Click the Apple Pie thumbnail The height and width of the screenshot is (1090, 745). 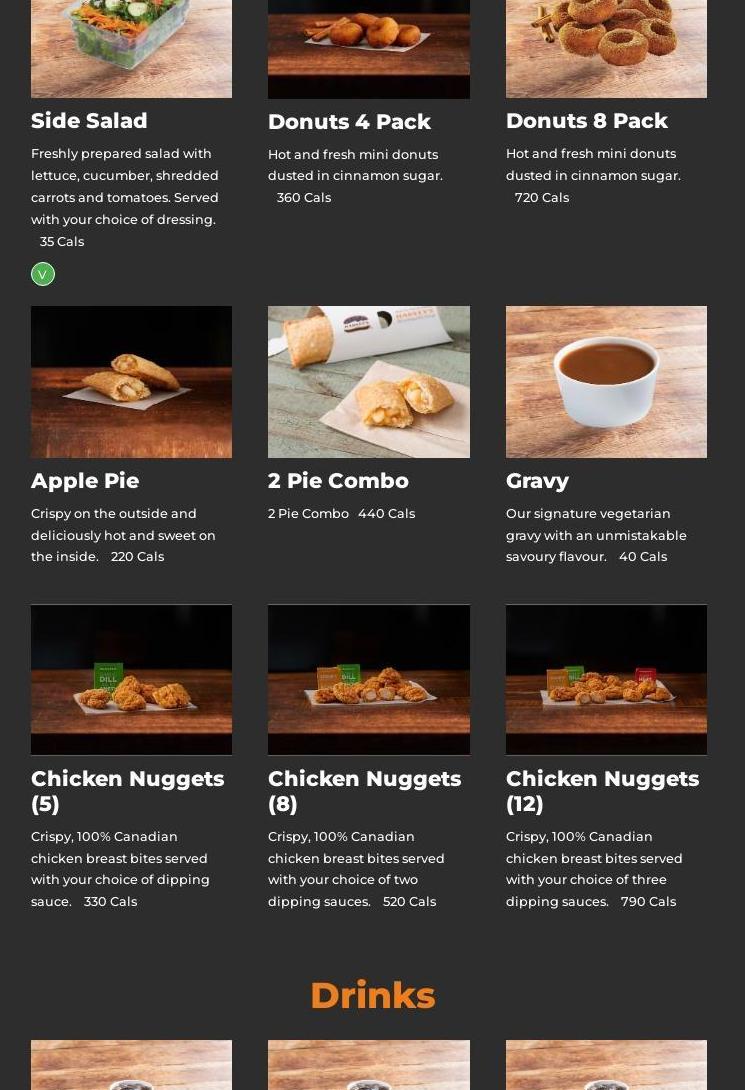click(x=131, y=382)
